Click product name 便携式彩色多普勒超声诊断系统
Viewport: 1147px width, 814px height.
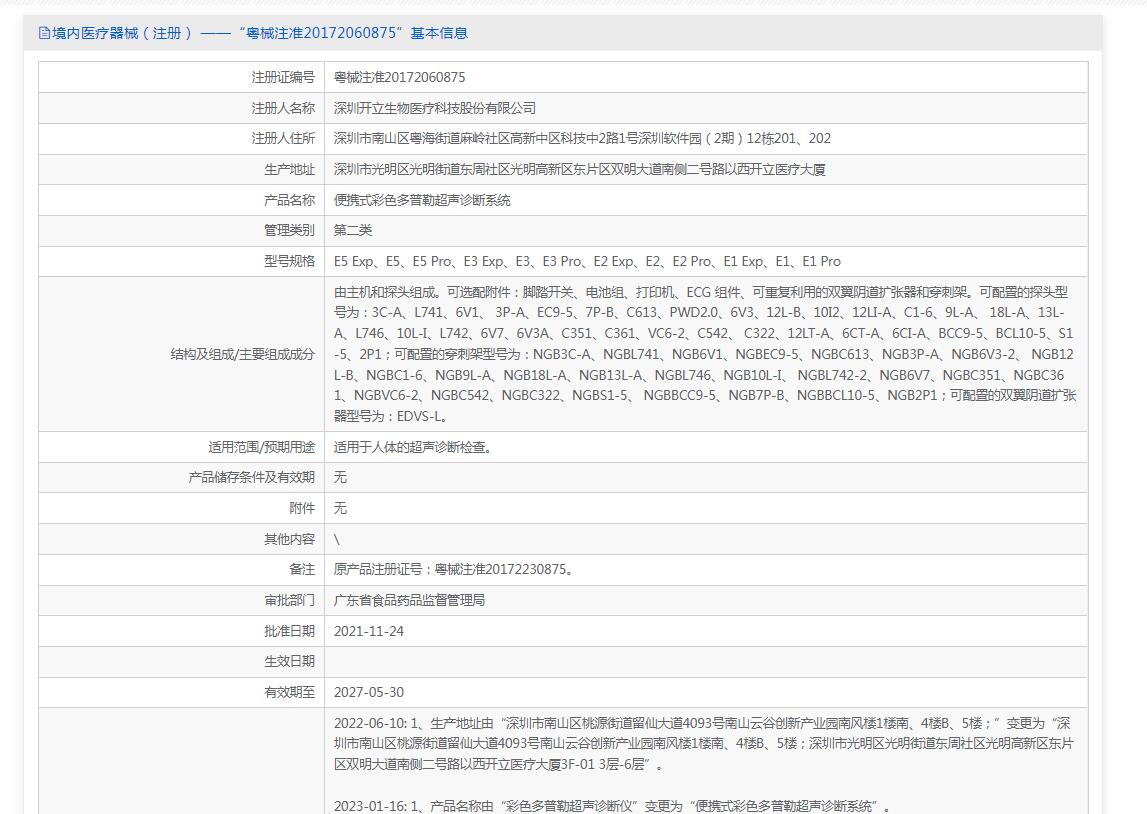pos(422,200)
